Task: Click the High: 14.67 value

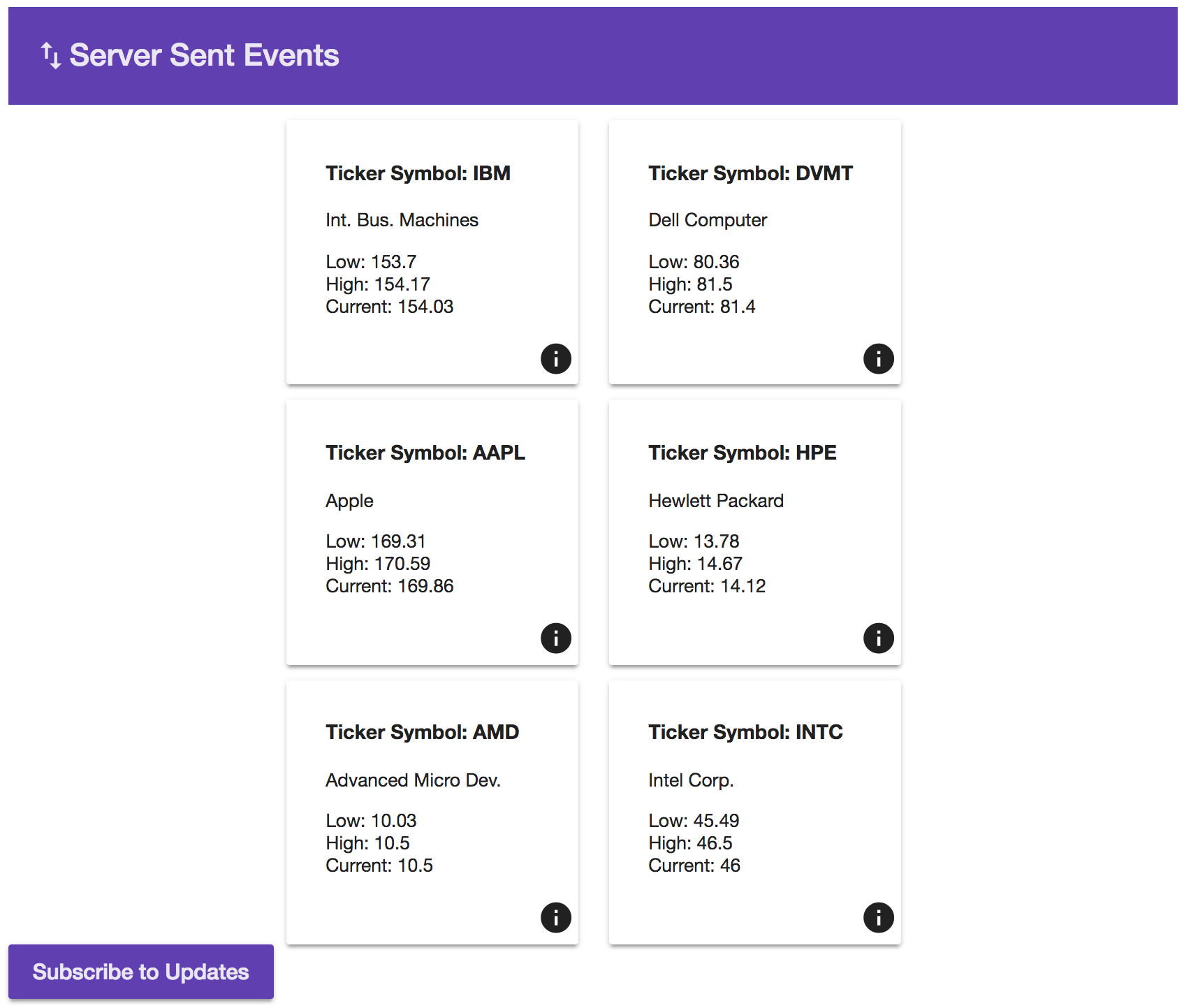Action: point(695,564)
